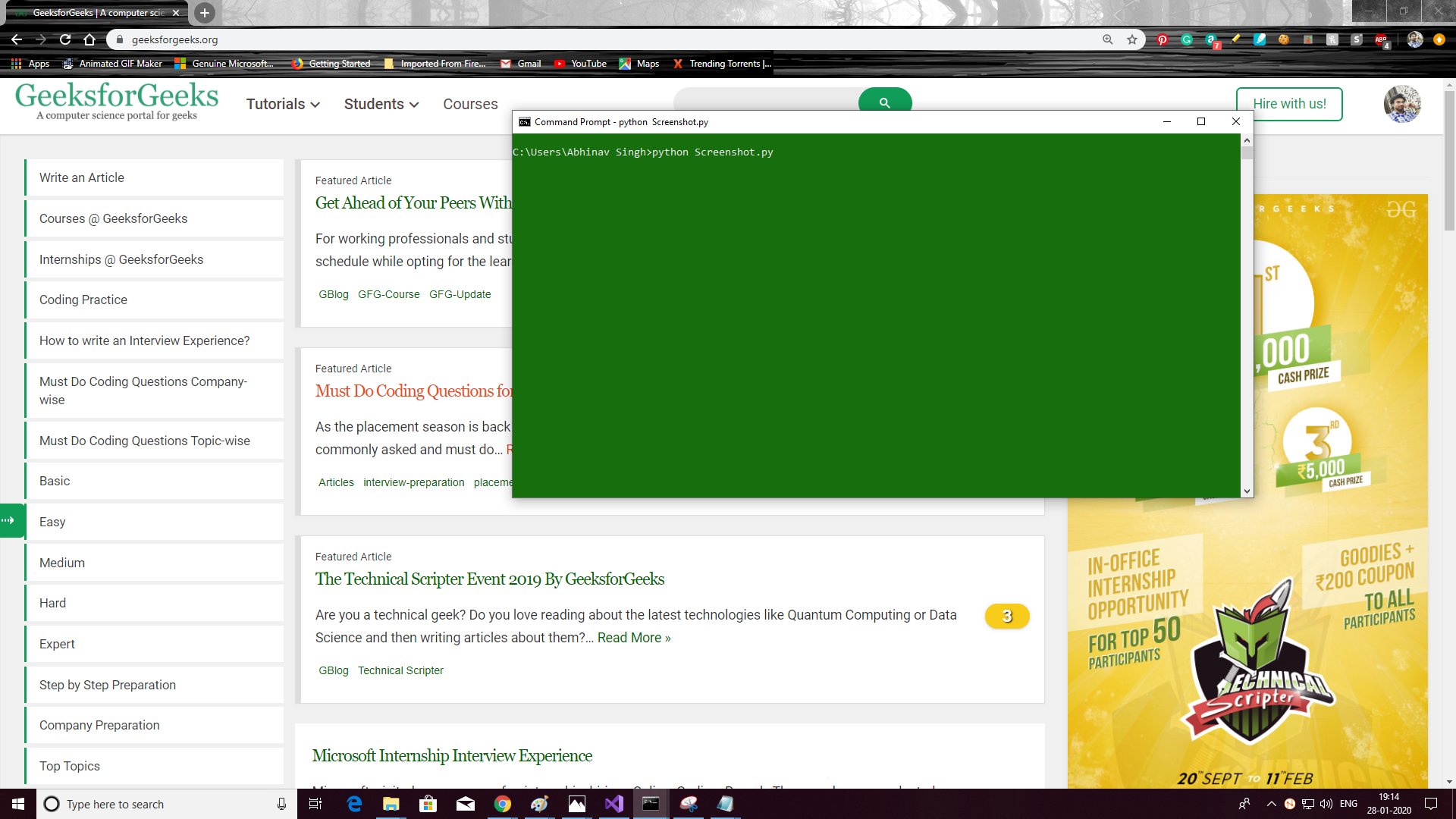Reload page with browser refresh icon

click(65, 39)
